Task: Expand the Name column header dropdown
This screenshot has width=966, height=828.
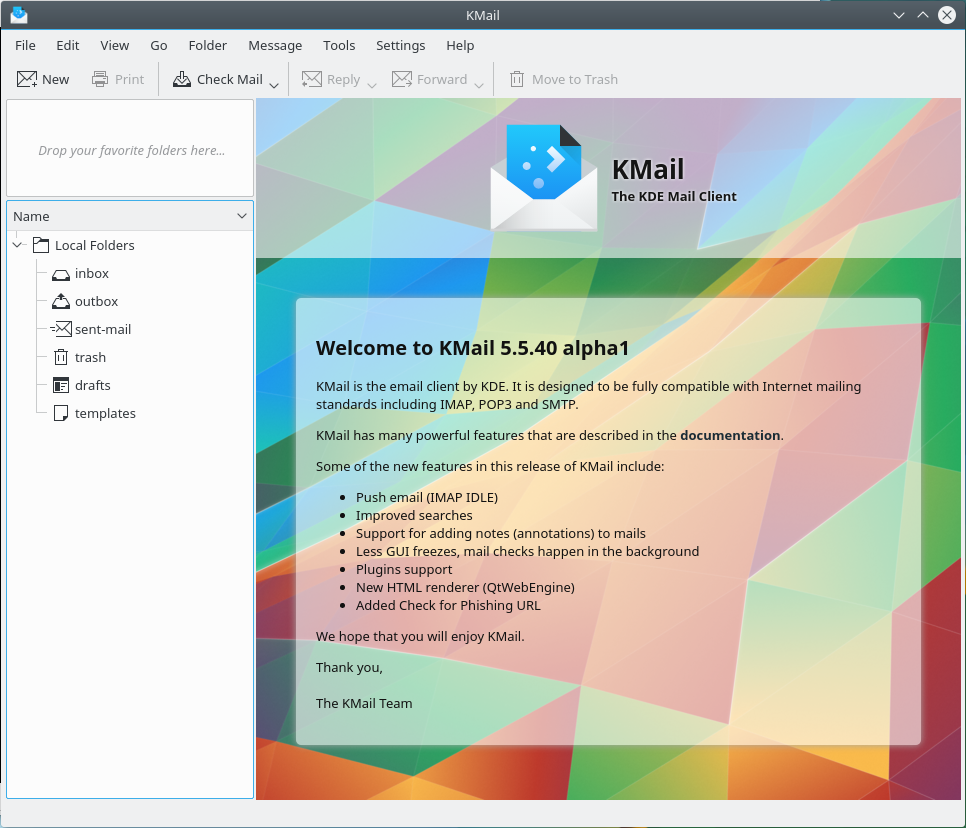Action: tap(241, 216)
